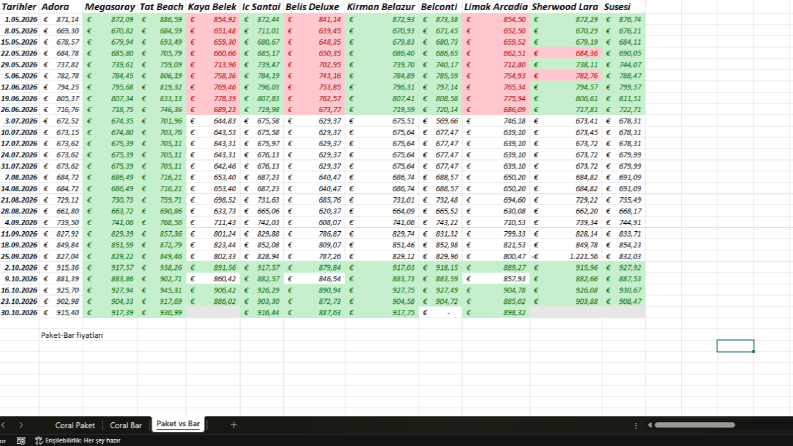
Task: Click the horizontal scrollbar thumb
Action: coord(694,425)
